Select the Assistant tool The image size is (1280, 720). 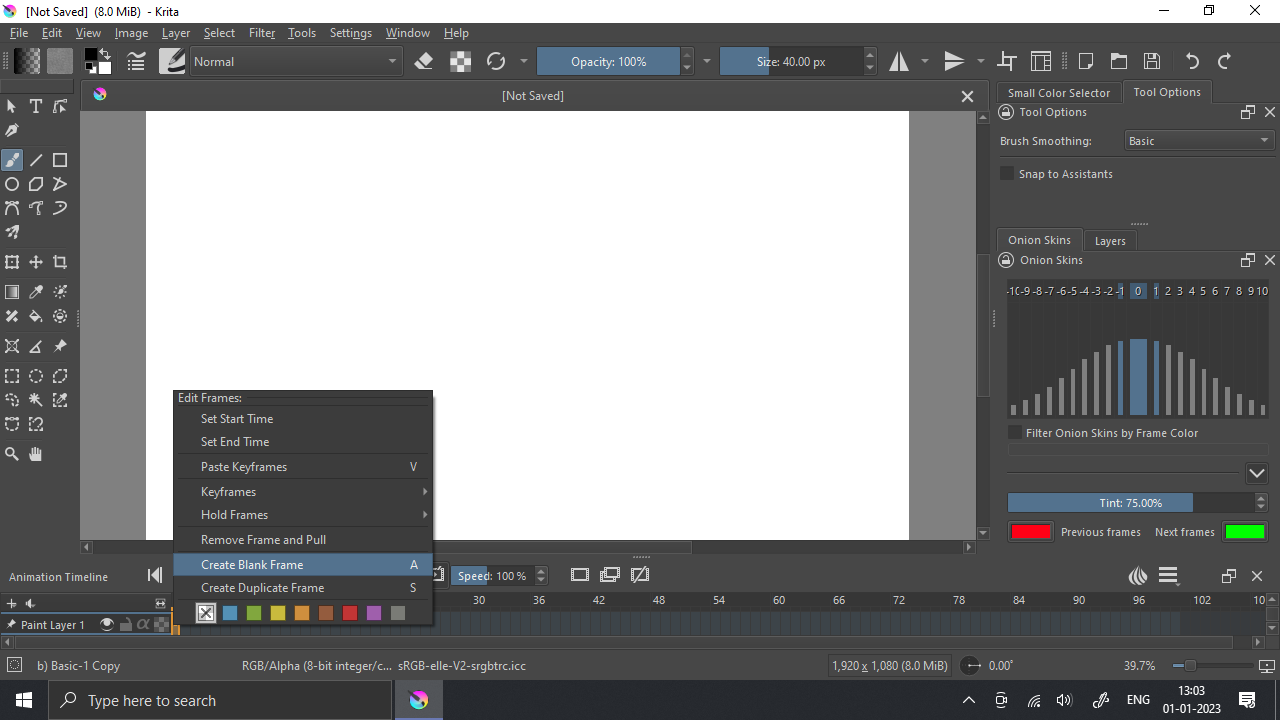click(x=12, y=346)
